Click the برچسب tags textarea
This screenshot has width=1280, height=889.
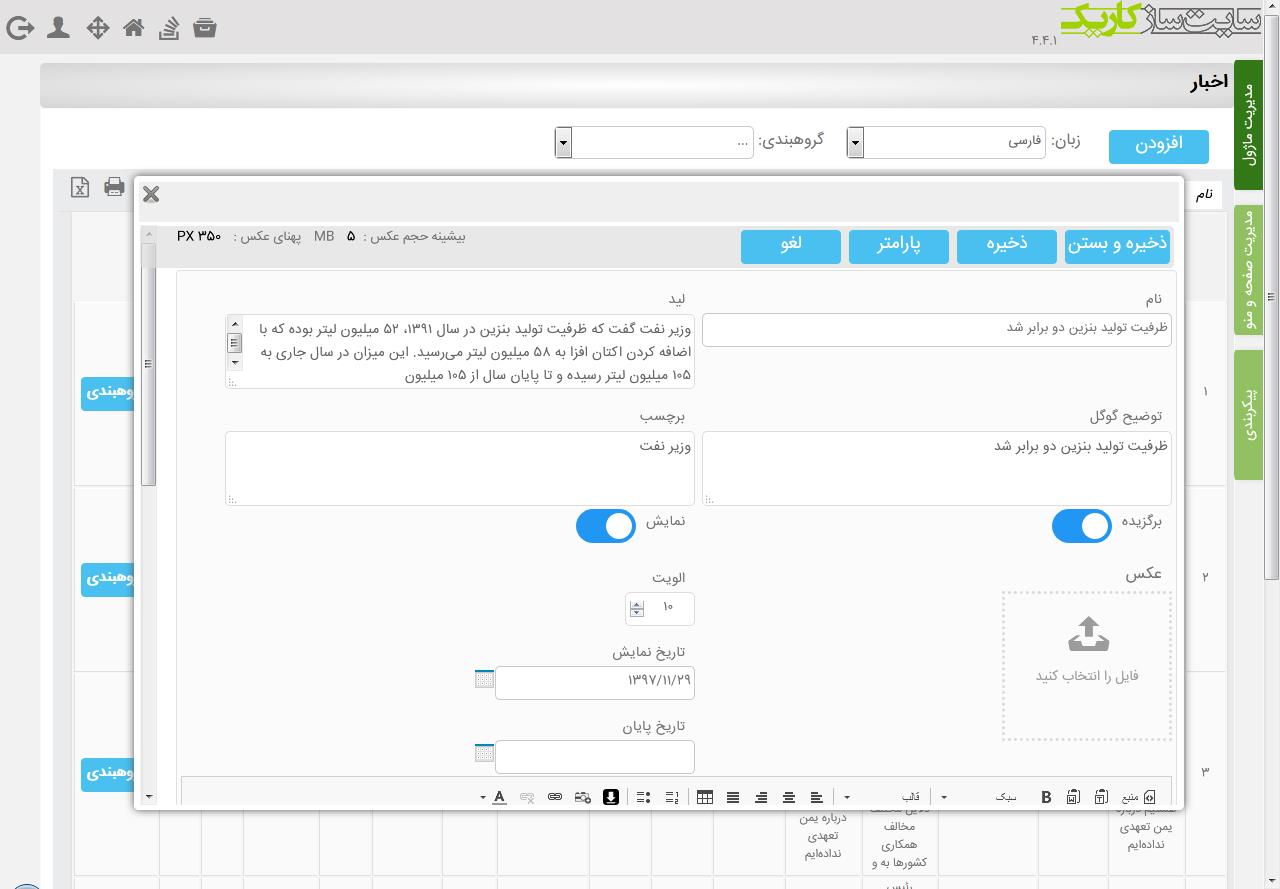(460, 468)
